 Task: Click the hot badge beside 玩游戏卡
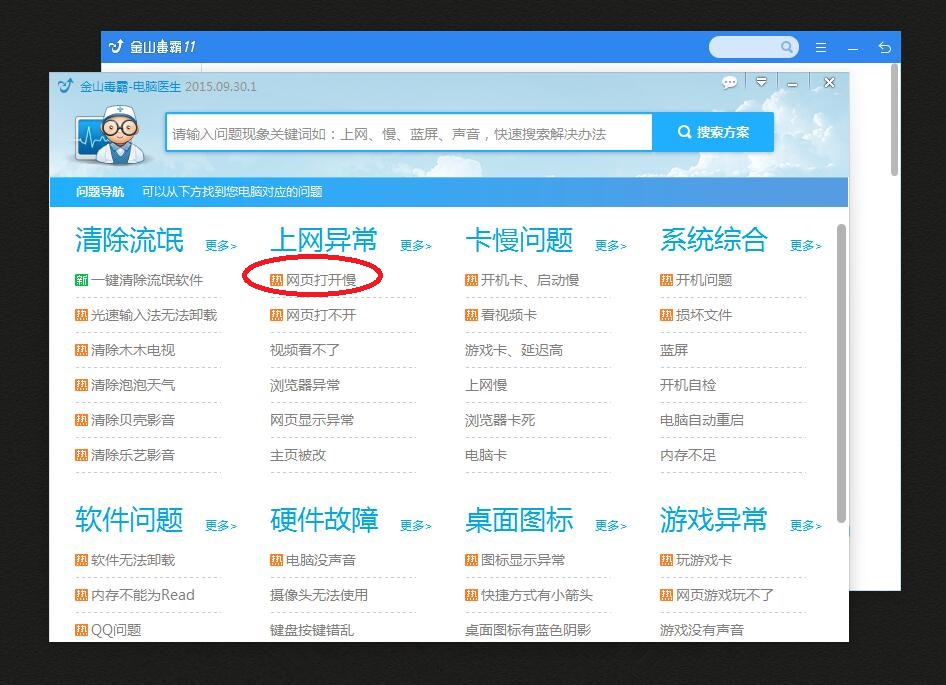point(666,560)
